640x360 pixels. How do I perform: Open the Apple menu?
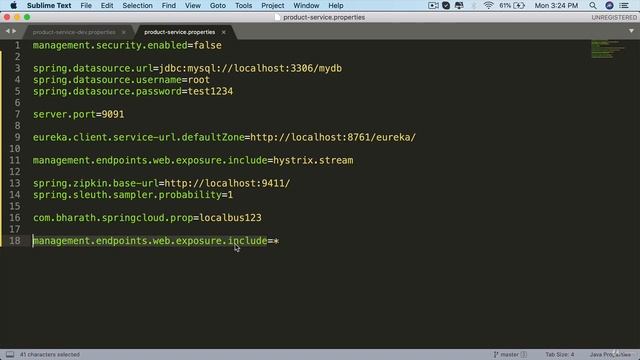13,5
